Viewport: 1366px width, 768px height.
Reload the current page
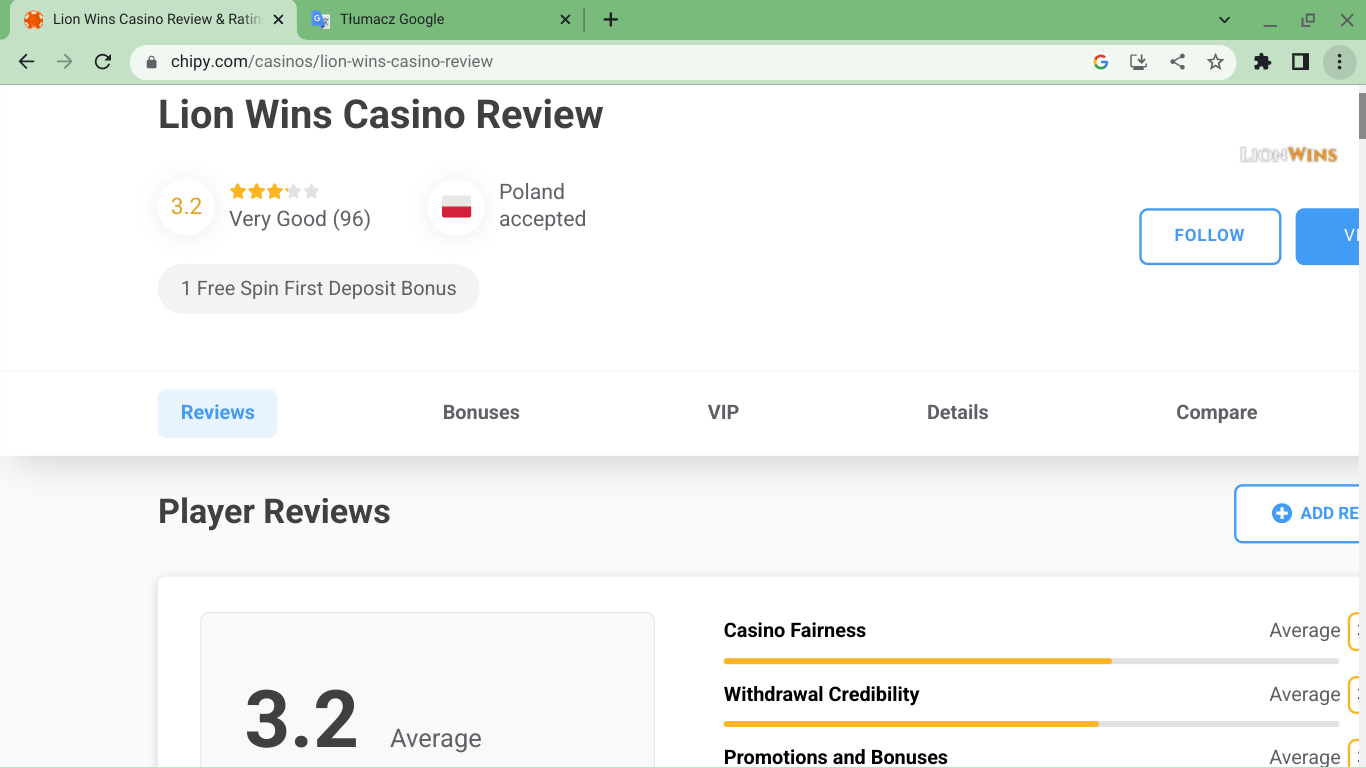(x=102, y=62)
